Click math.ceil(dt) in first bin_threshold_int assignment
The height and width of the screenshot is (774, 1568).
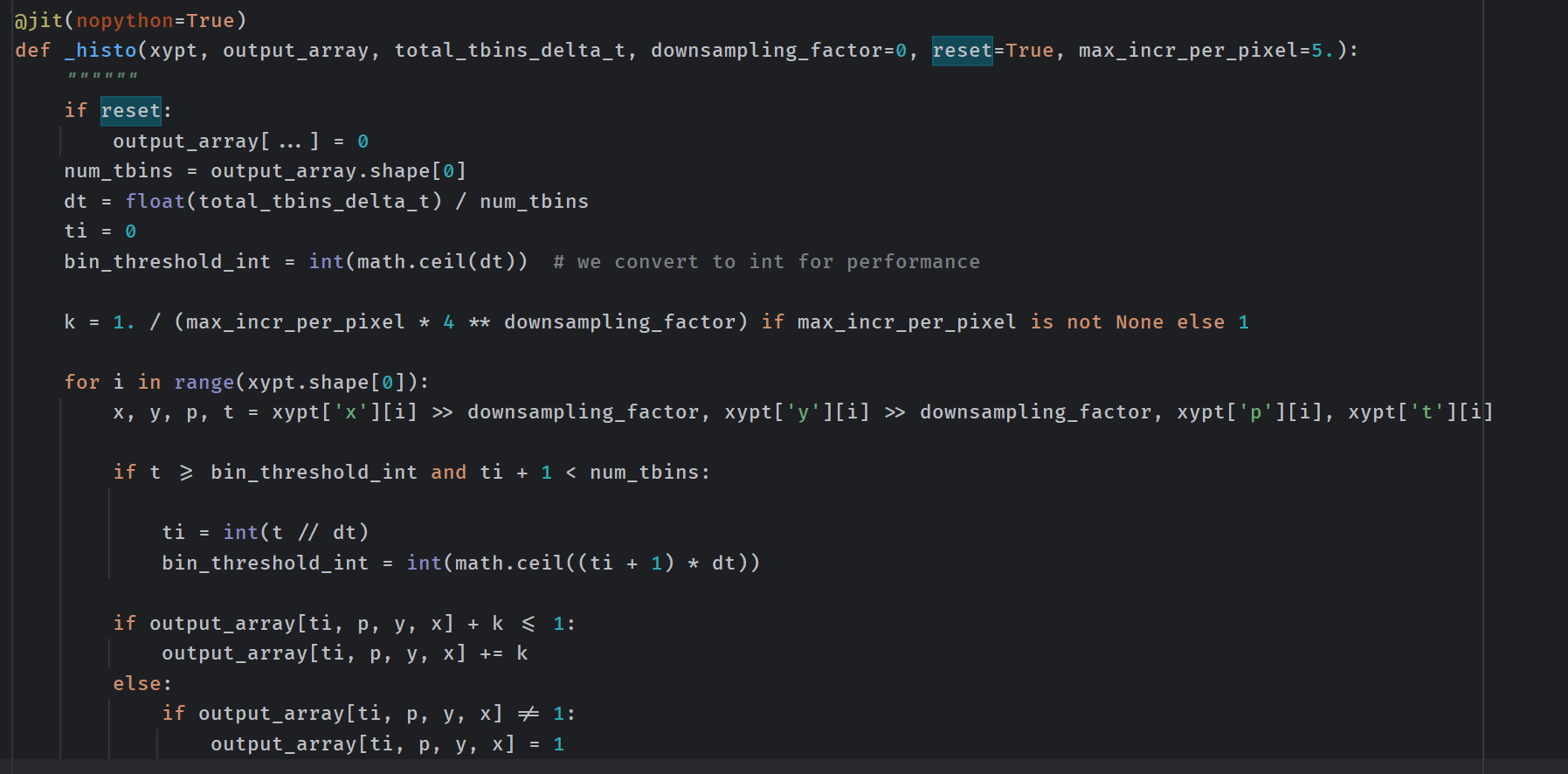[x=437, y=262]
